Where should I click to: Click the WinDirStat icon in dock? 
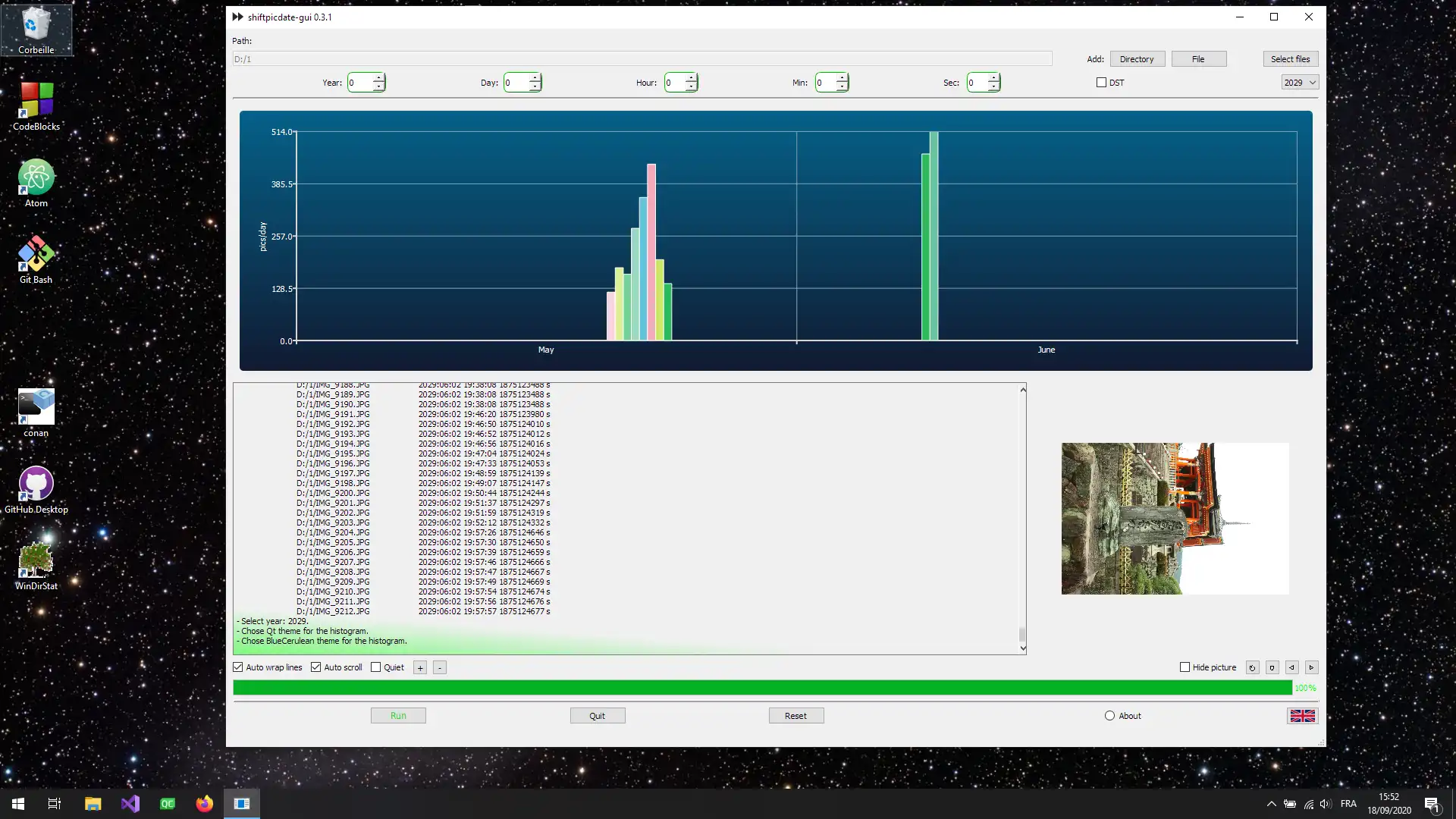point(36,560)
